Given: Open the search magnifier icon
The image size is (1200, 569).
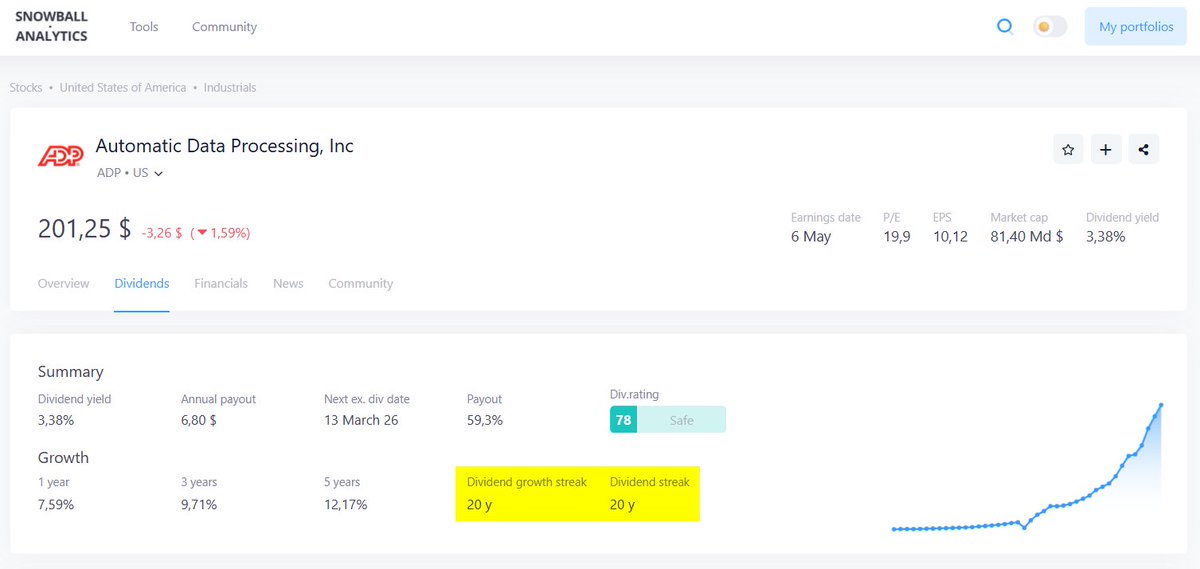Looking at the screenshot, I should pos(1005,27).
